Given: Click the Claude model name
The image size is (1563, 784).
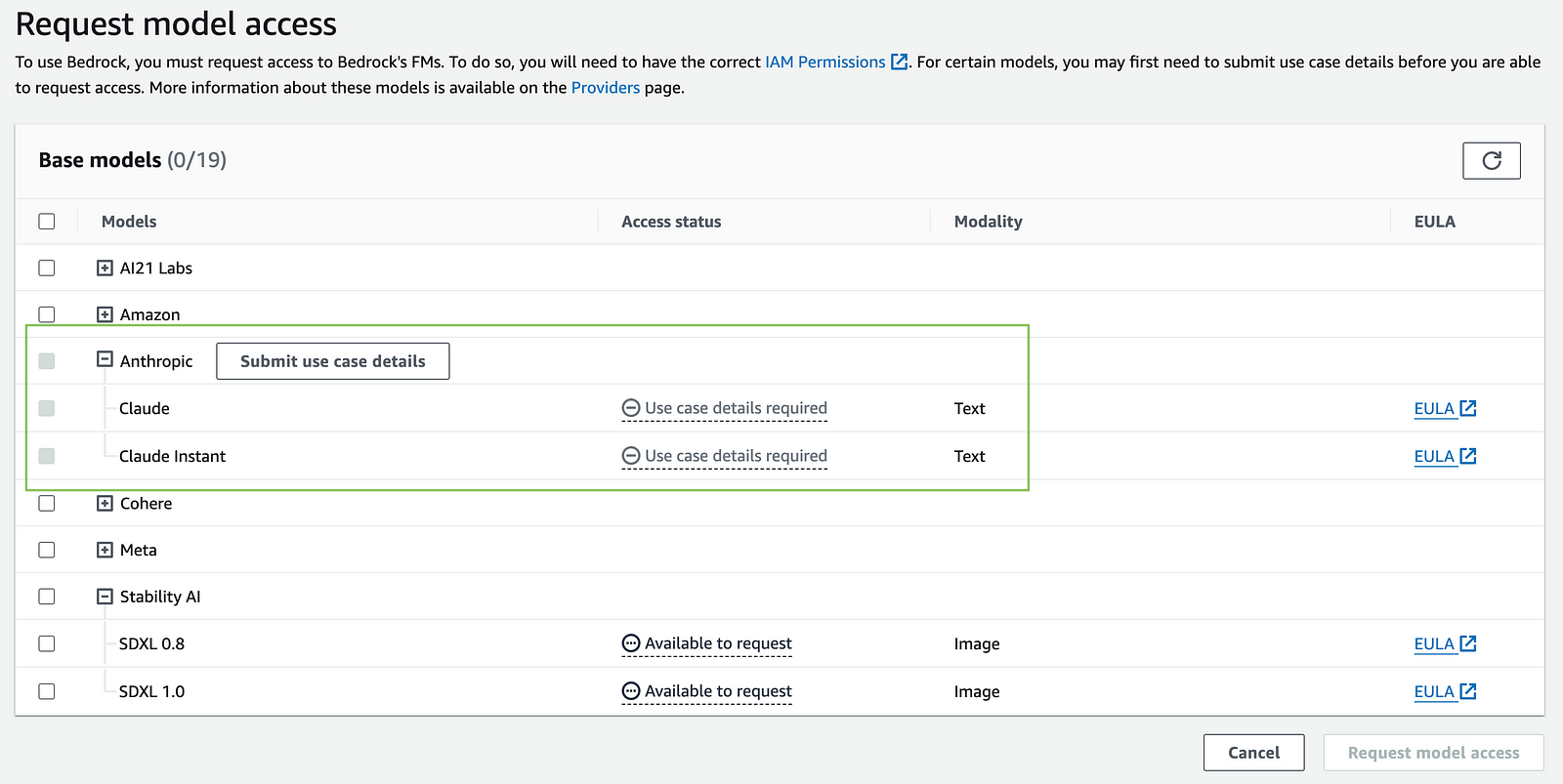Looking at the screenshot, I should coord(145,408).
